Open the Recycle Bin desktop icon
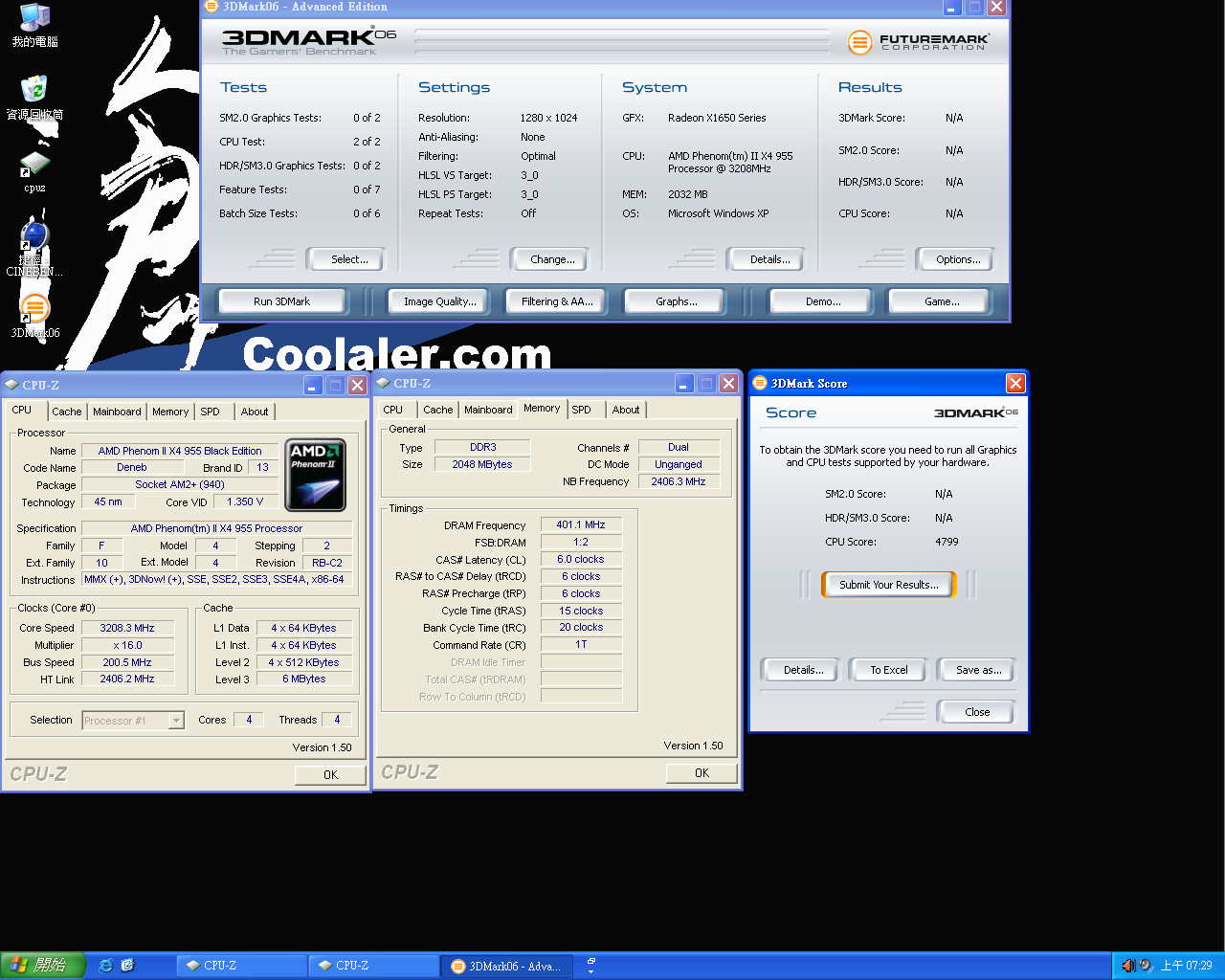The height and width of the screenshot is (980, 1225). coord(34,98)
